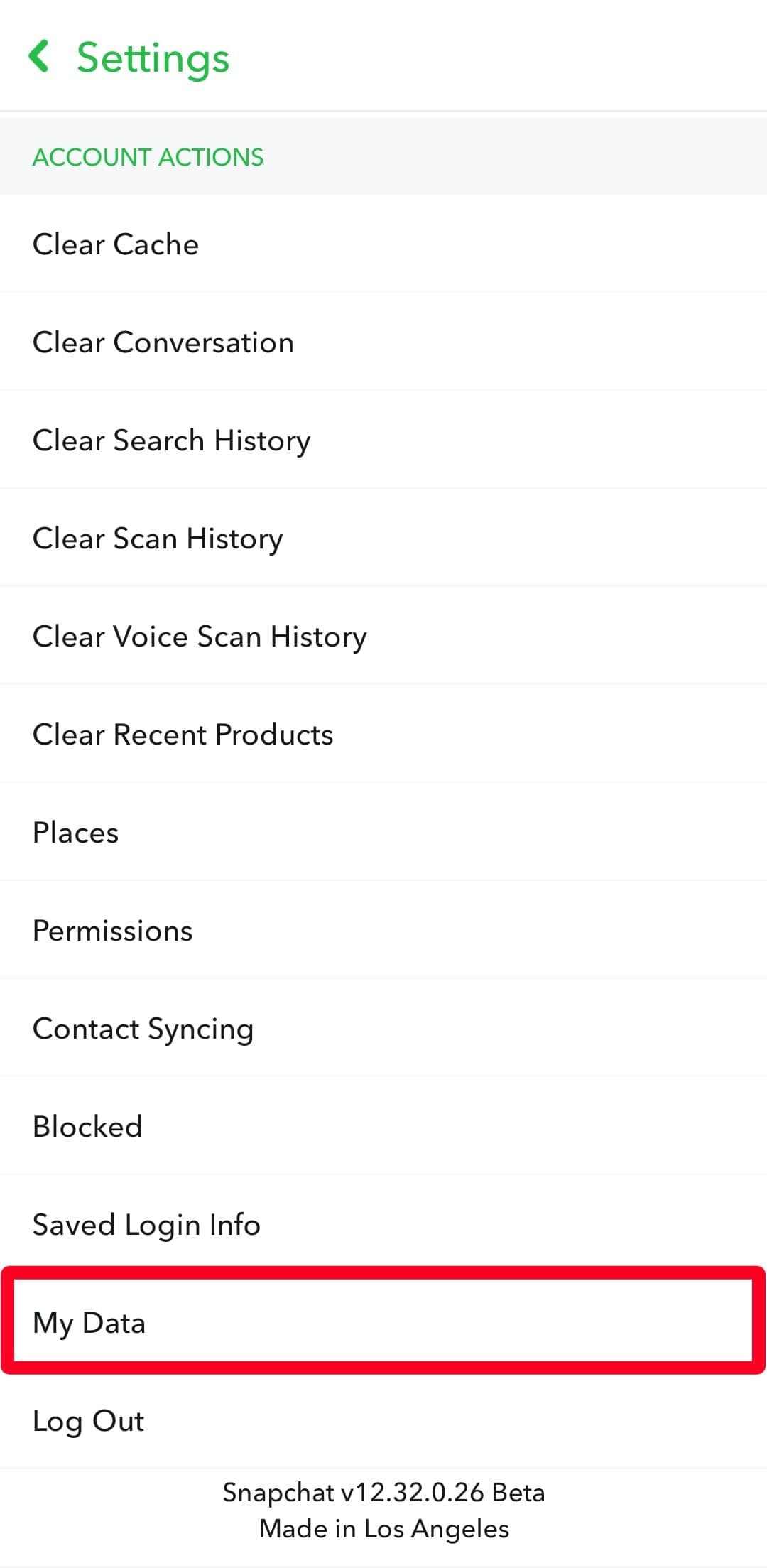
Task: Tap the green back arrow icon
Action: 40,57
